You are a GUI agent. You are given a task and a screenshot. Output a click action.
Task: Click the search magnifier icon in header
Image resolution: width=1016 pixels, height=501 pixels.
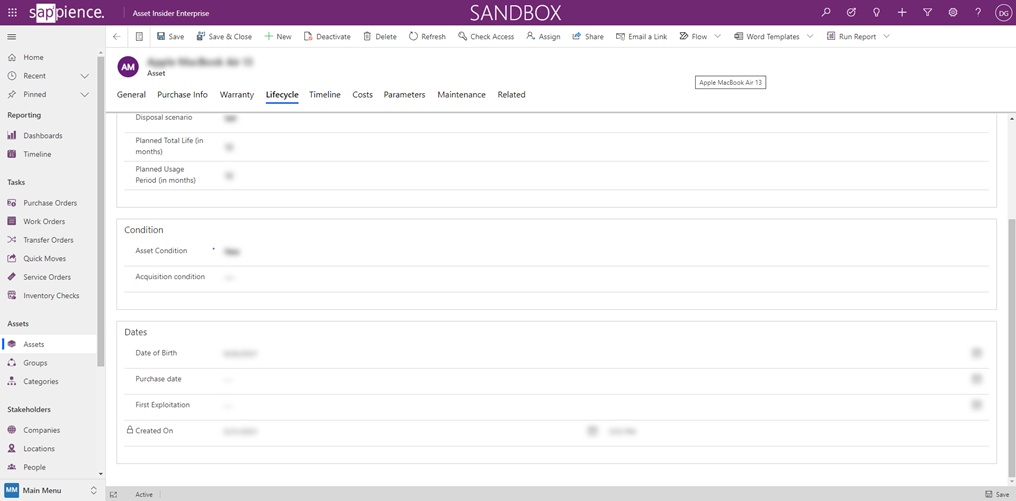coord(825,13)
